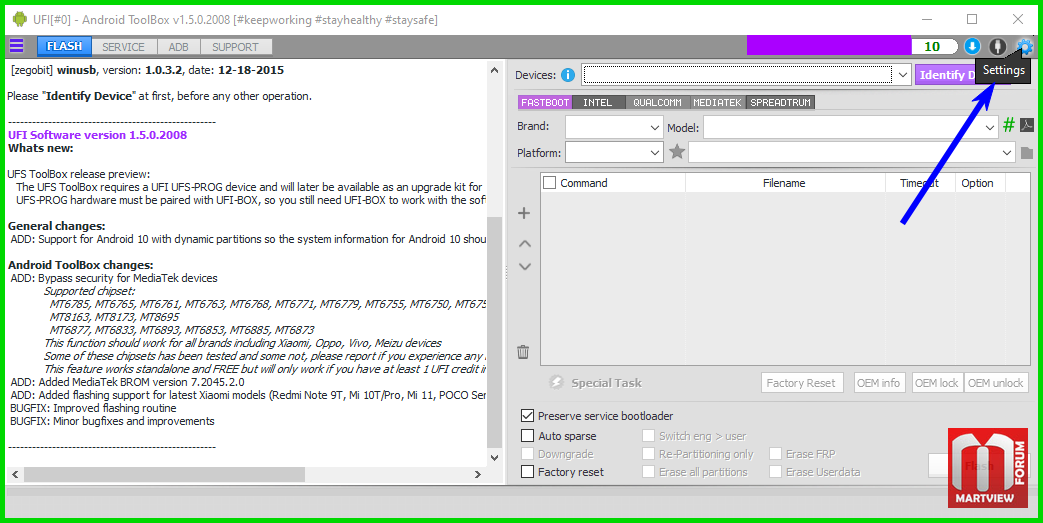Select the QUALCOMM mode tab
Screen dimensions: 1043x523
coord(657,102)
